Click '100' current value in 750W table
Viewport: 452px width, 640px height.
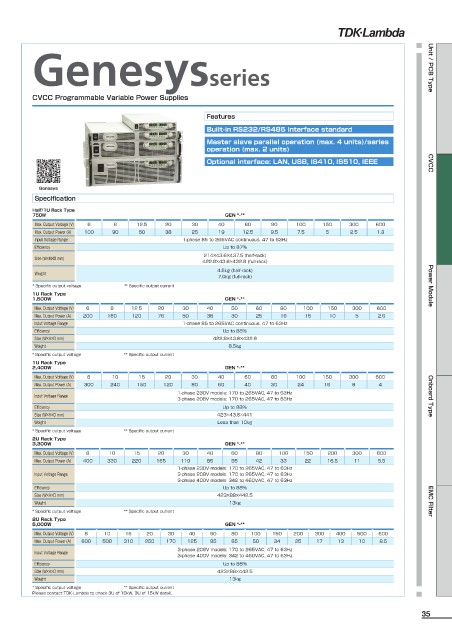click(x=89, y=232)
